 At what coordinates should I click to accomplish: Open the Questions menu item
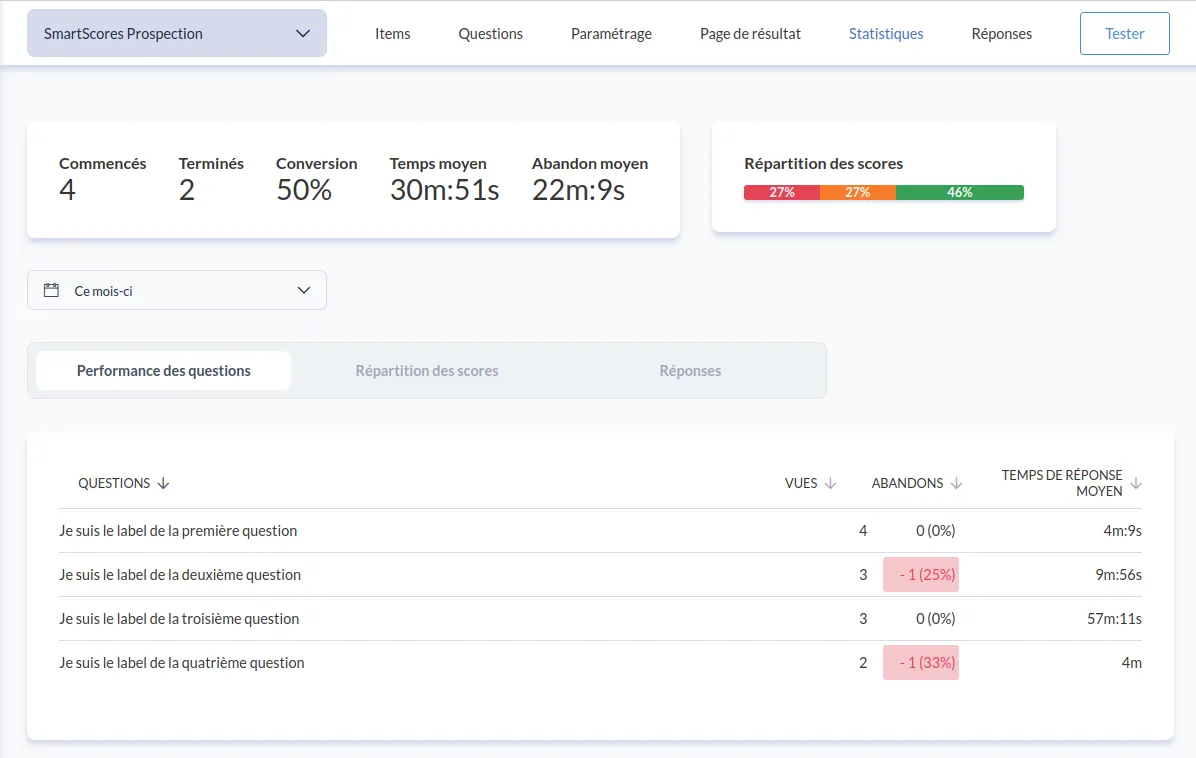tap(491, 33)
